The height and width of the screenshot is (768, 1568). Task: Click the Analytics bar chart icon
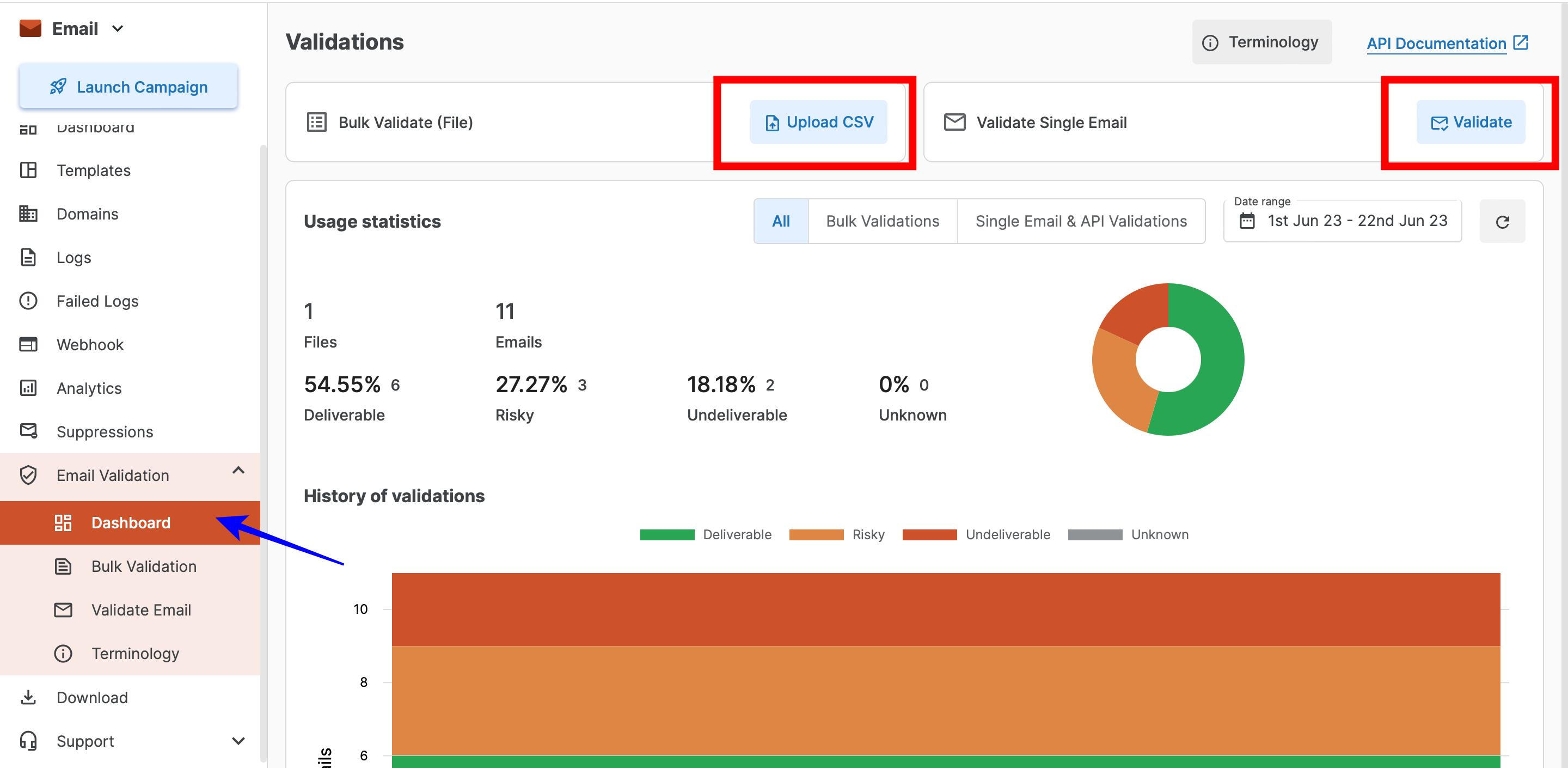29,388
